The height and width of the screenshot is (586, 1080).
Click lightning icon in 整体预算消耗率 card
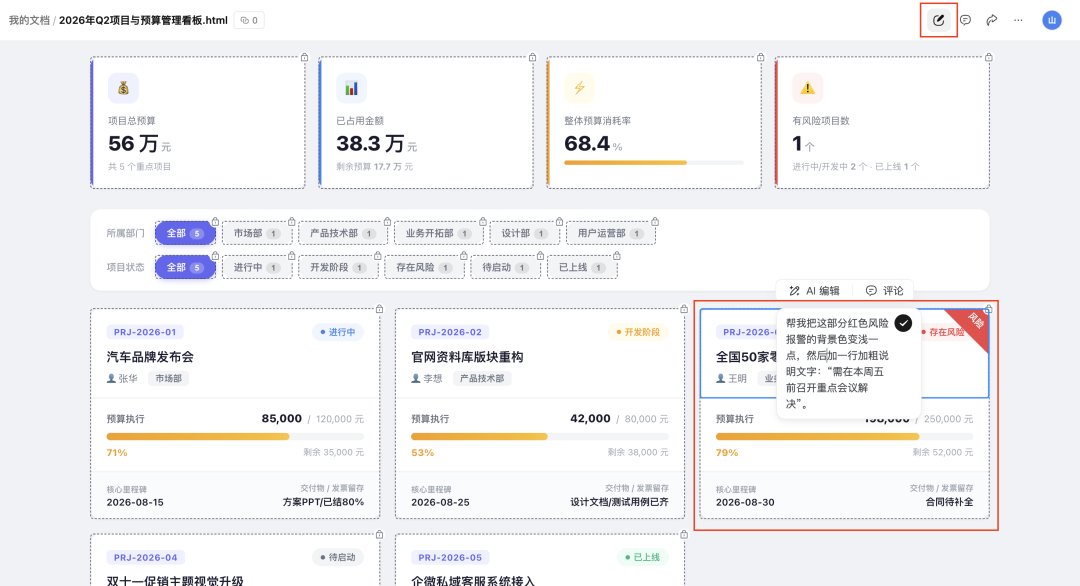[579, 88]
